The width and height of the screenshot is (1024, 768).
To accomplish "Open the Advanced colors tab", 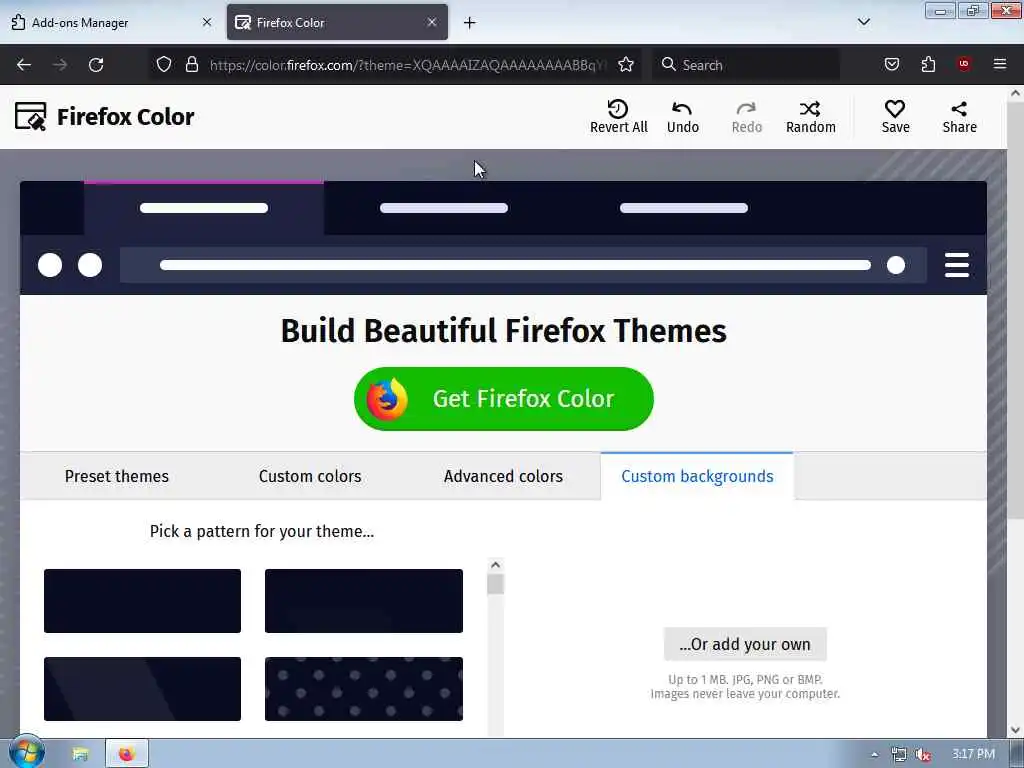I will tap(504, 476).
